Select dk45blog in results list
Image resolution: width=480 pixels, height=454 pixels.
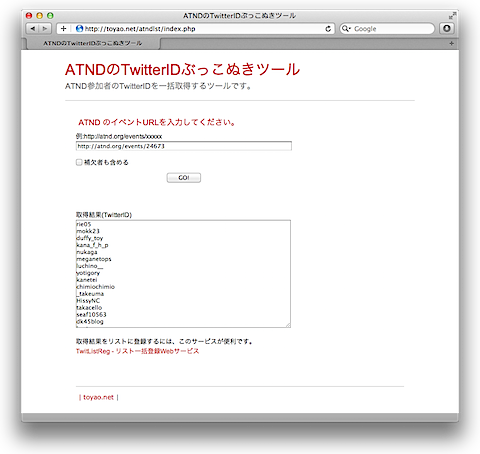90,322
